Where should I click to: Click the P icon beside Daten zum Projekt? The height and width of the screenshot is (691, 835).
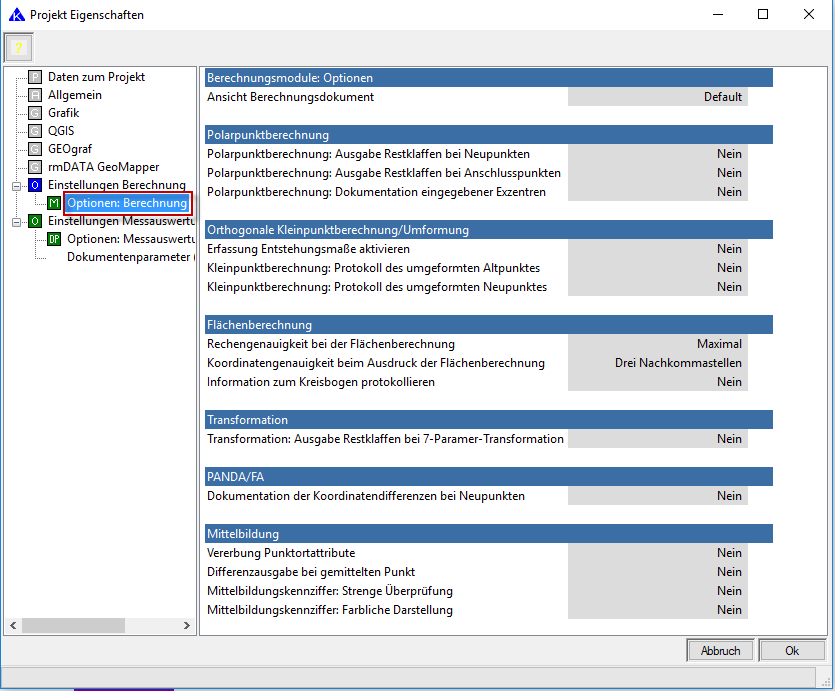pyautogui.click(x=36, y=77)
